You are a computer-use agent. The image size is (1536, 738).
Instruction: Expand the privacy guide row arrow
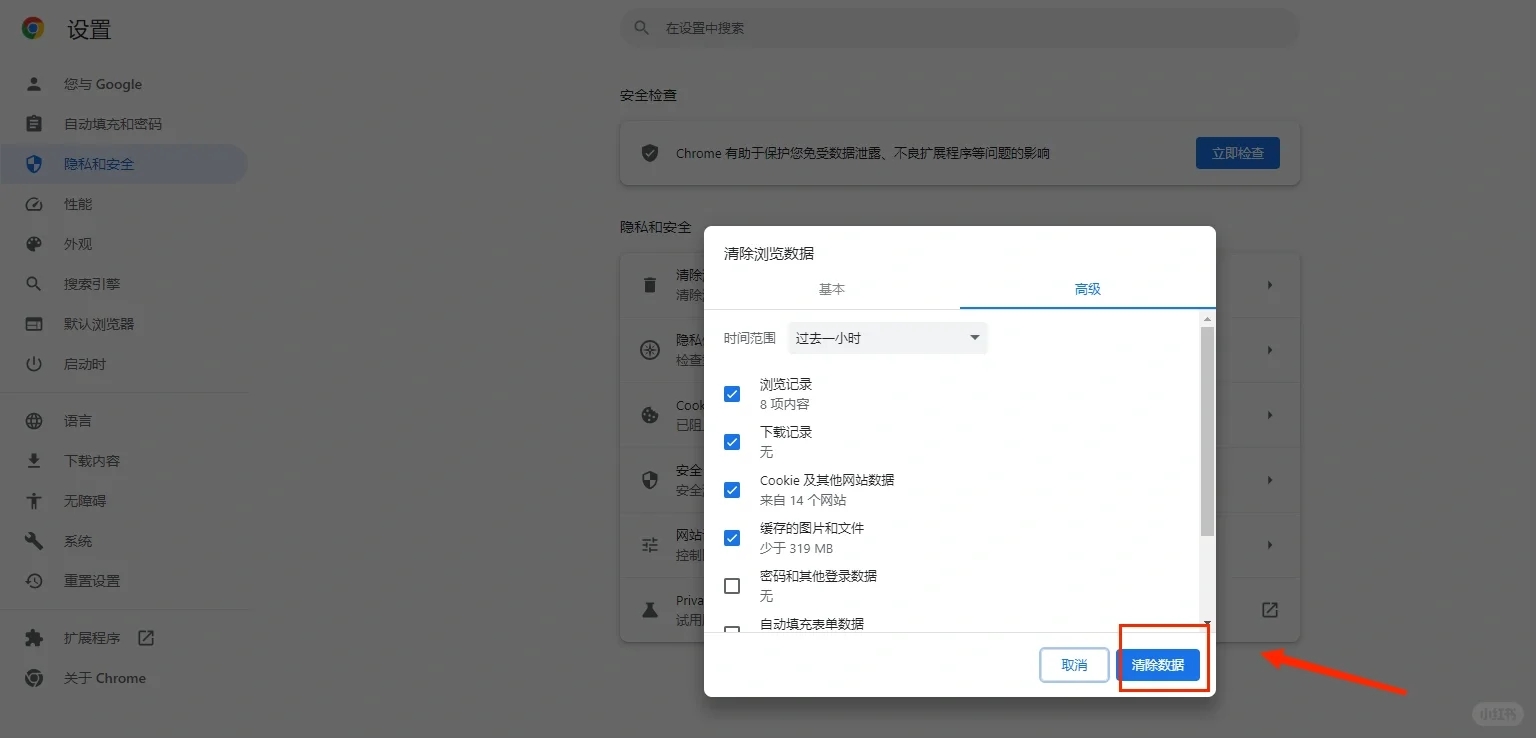(1269, 350)
